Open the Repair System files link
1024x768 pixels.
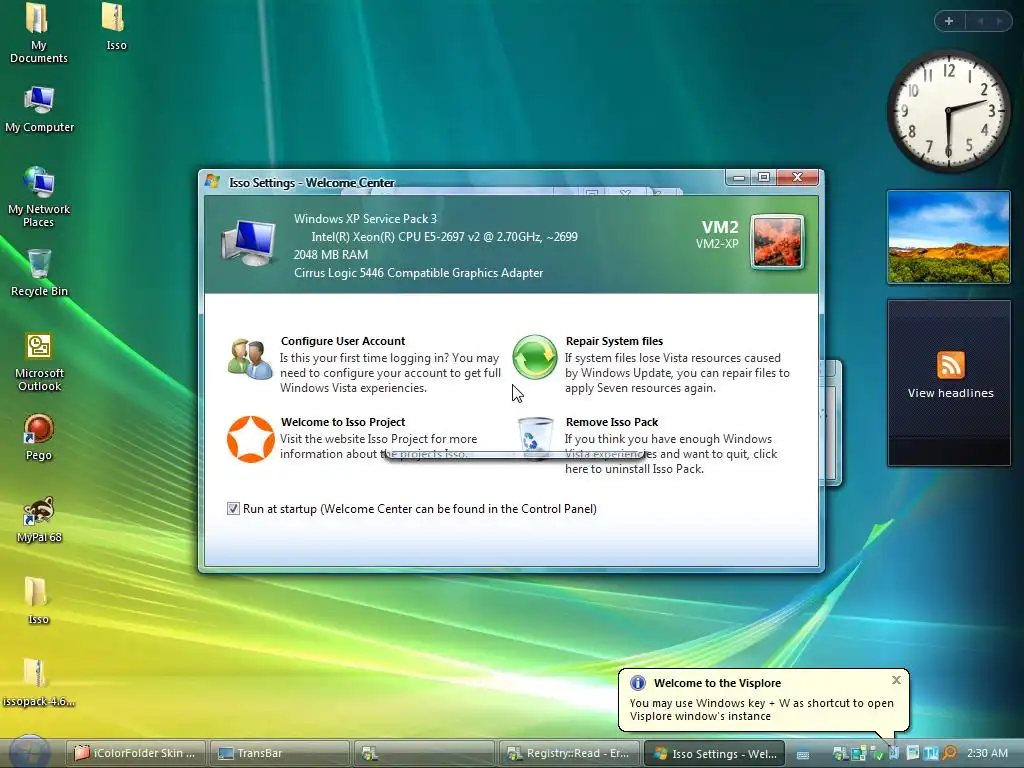tap(614, 341)
